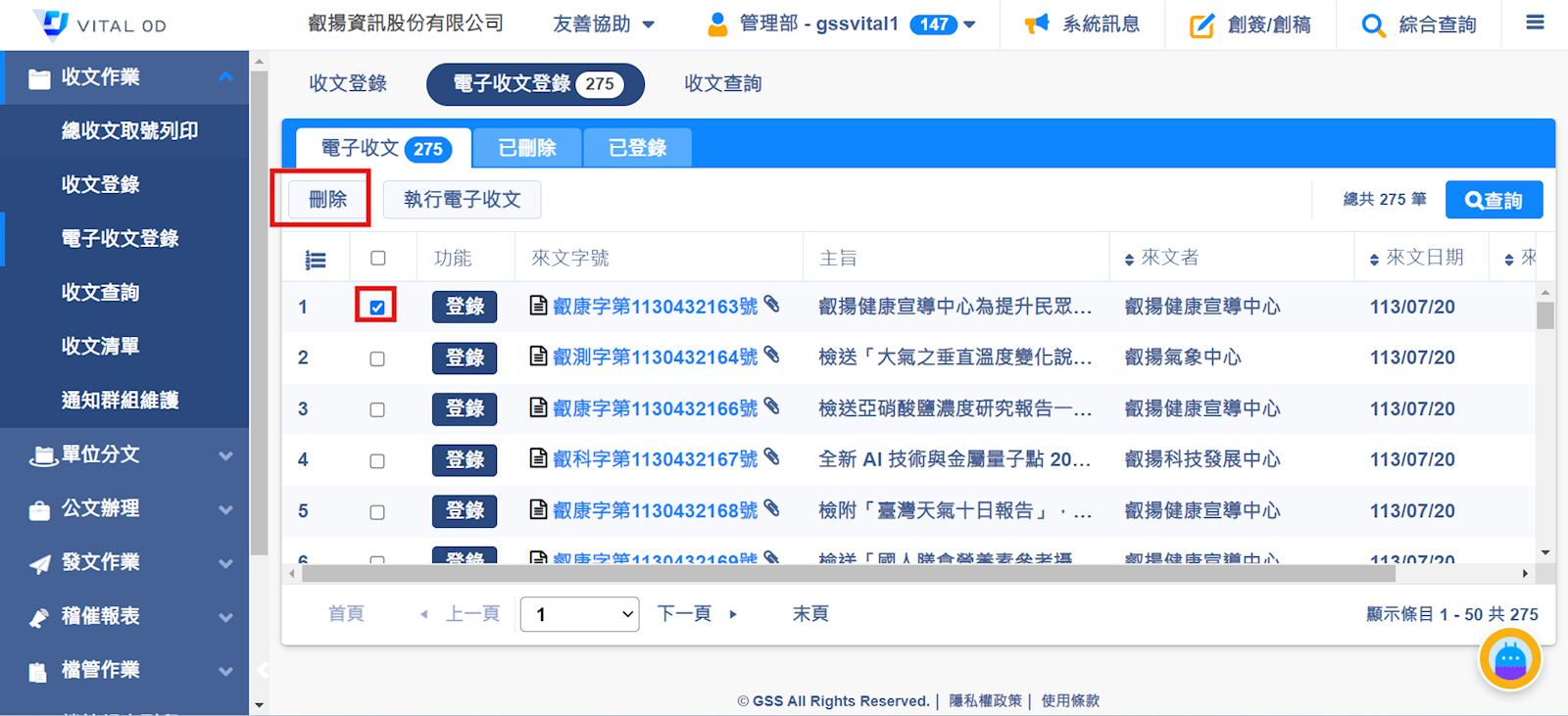Click the create draft pencil icon

[x=1201, y=25]
